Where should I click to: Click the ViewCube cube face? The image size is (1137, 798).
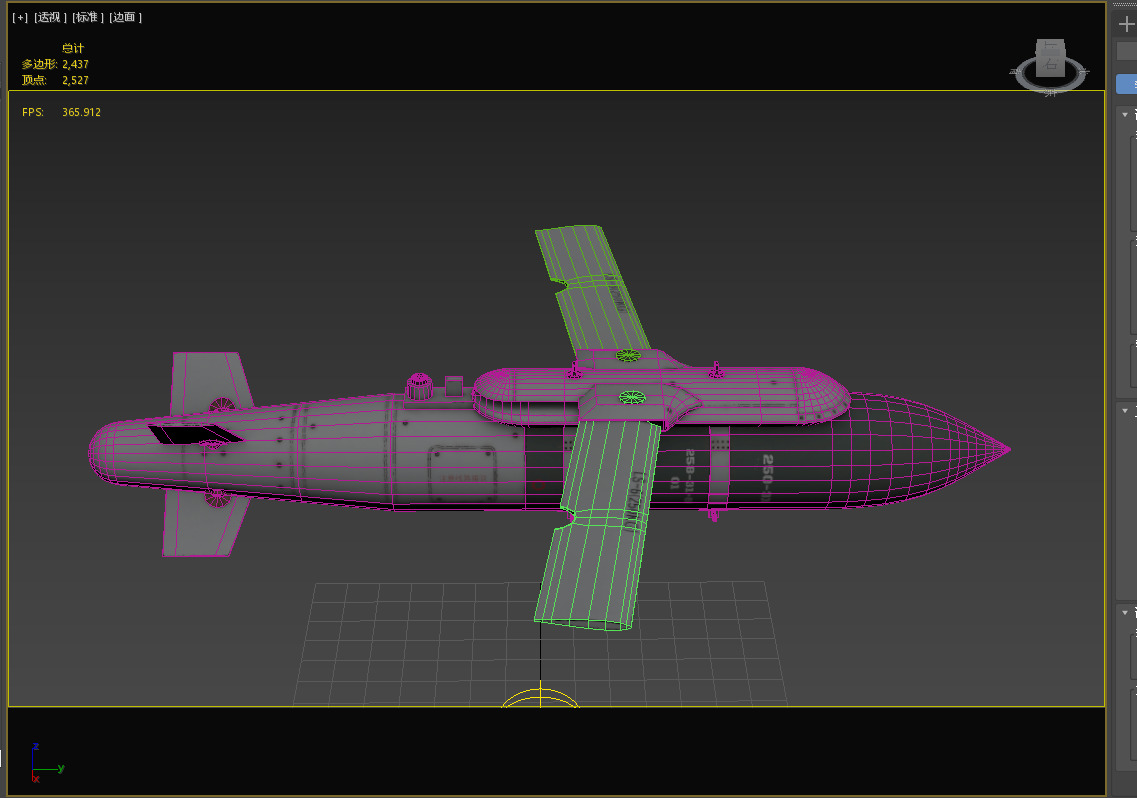[1050, 59]
